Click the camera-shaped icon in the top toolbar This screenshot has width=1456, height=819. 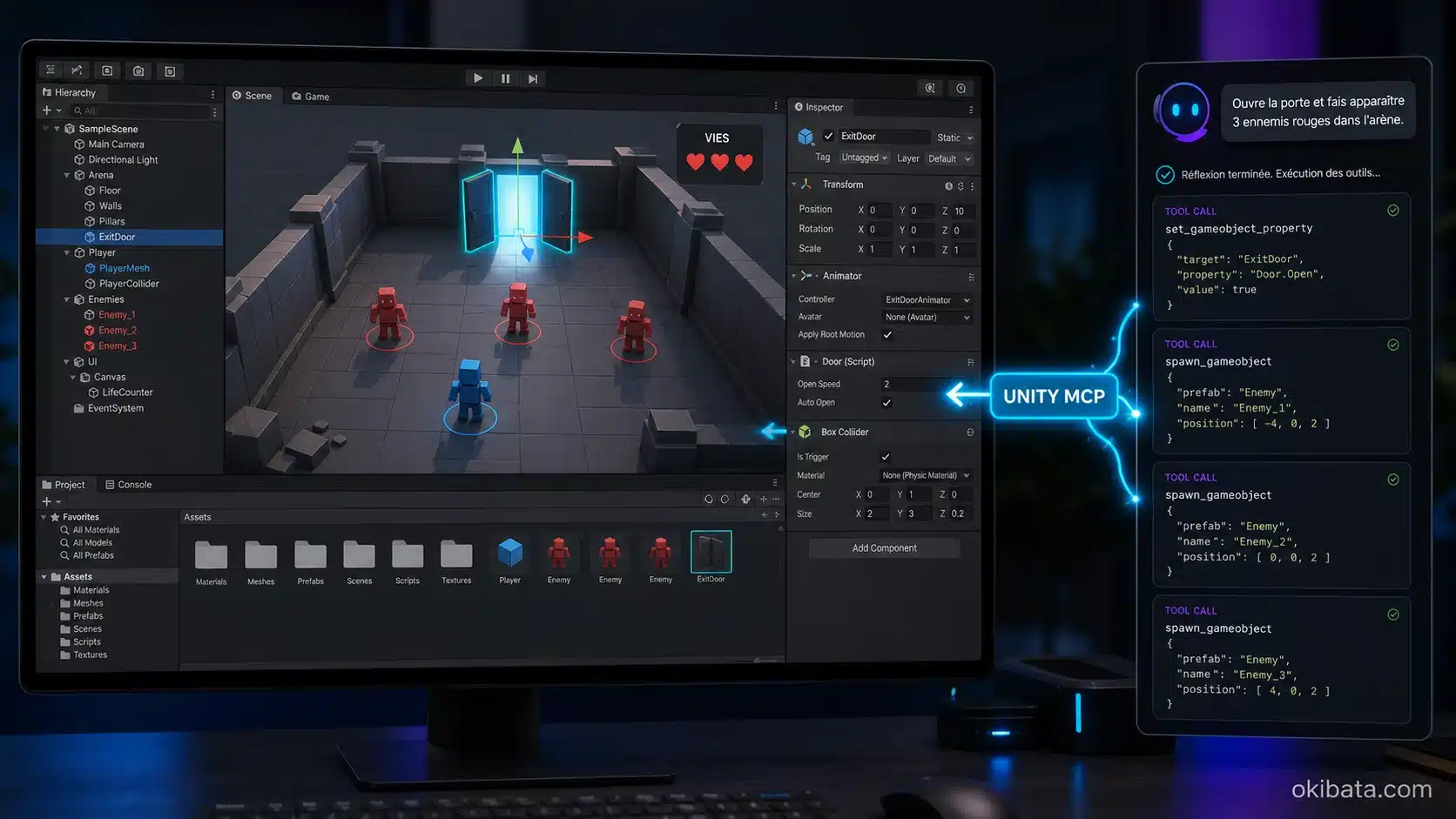pos(138,71)
